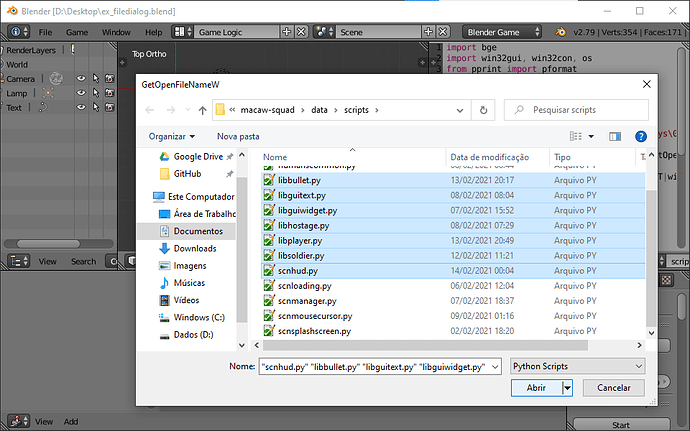
Task: Open Abrir button split dropdown arrow
Action: click(567, 388)
